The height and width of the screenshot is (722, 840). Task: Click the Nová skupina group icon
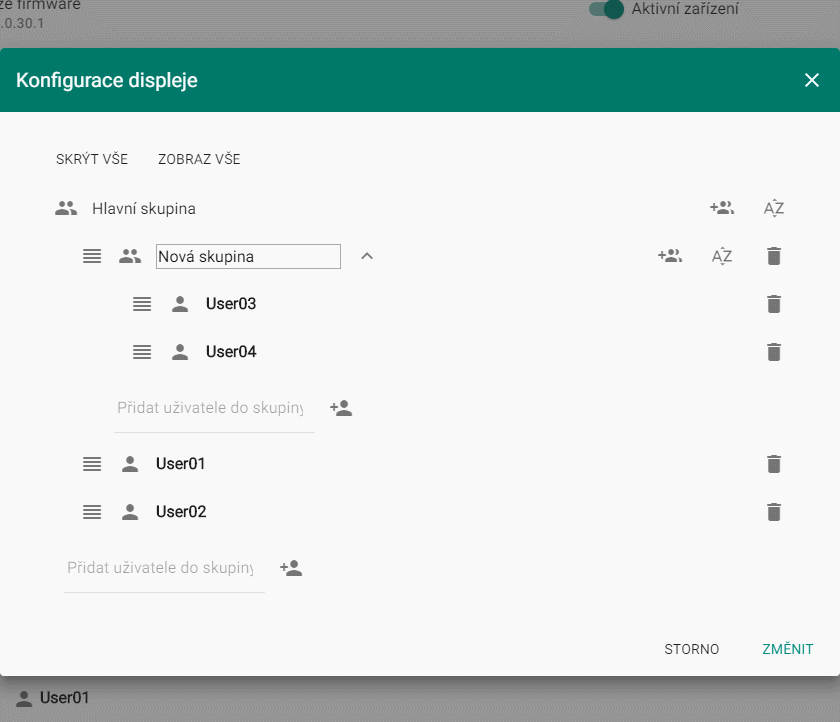(130, 256)
